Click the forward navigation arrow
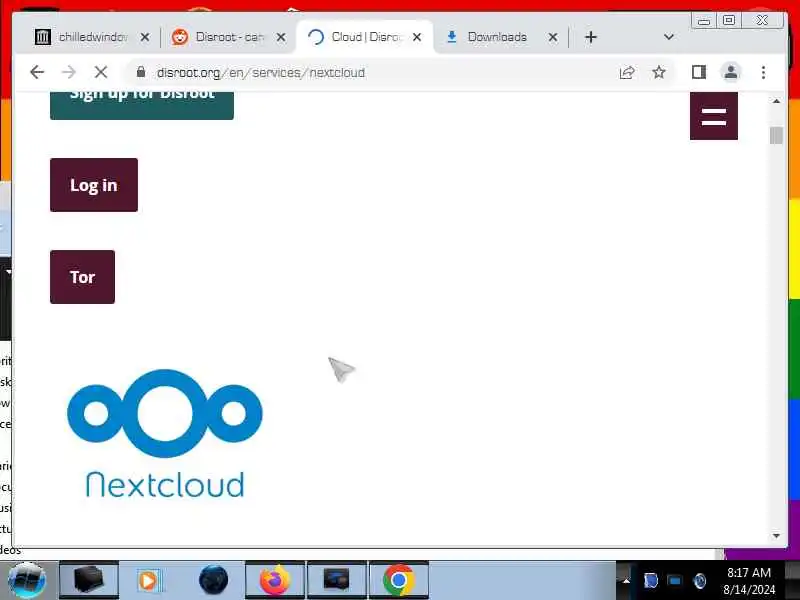The height and width of the screenshot is (600, 800). click(68, 72)
